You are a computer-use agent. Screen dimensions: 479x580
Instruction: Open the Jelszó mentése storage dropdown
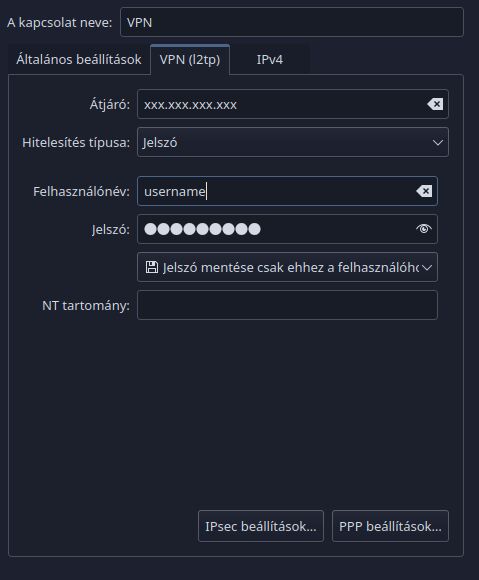click(287, 267)
